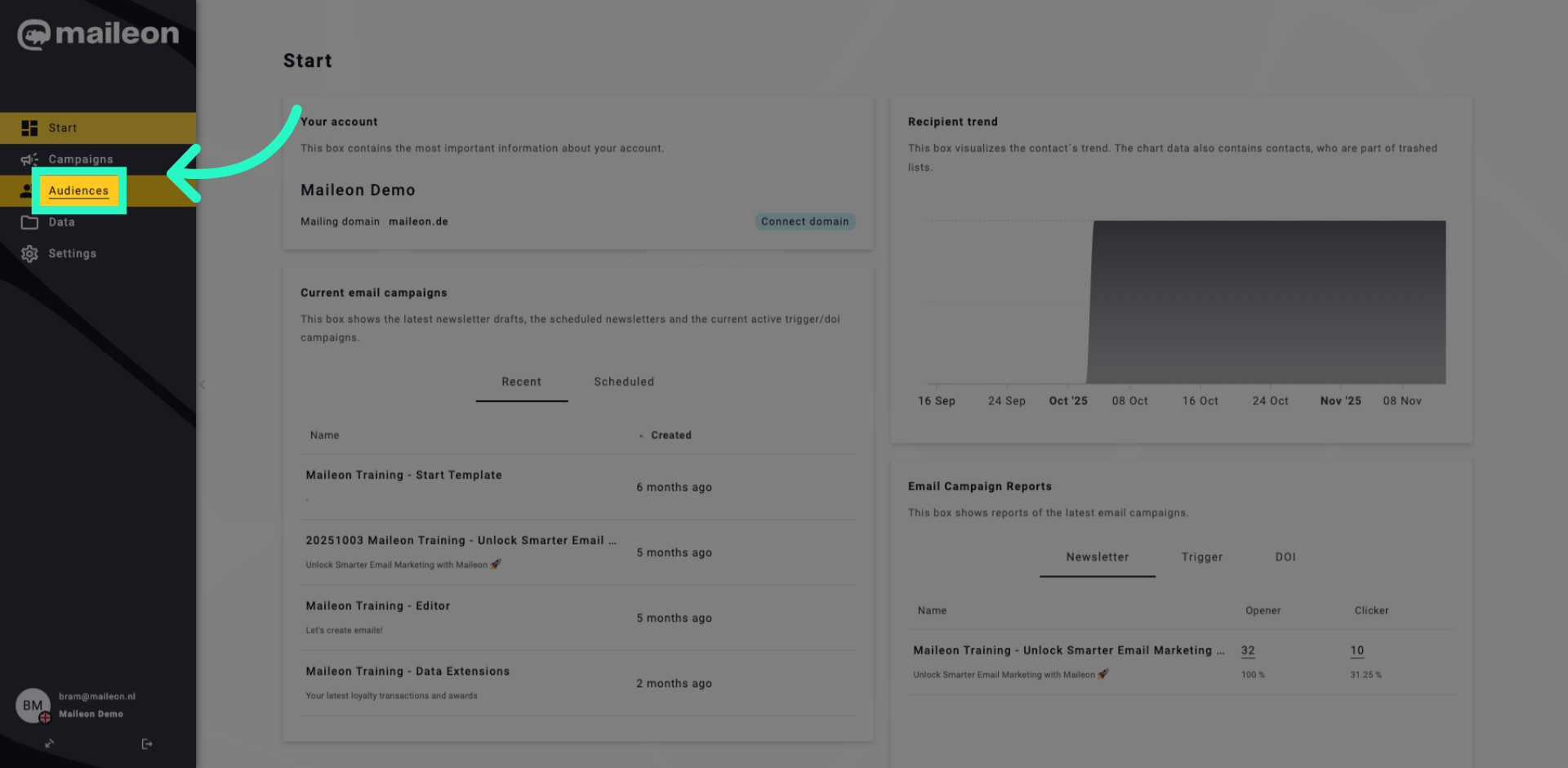The height and width of the screenshot is (768, 1568).
Task: Open Maileon Training - Editor campaign
Action: click(378, 605)
